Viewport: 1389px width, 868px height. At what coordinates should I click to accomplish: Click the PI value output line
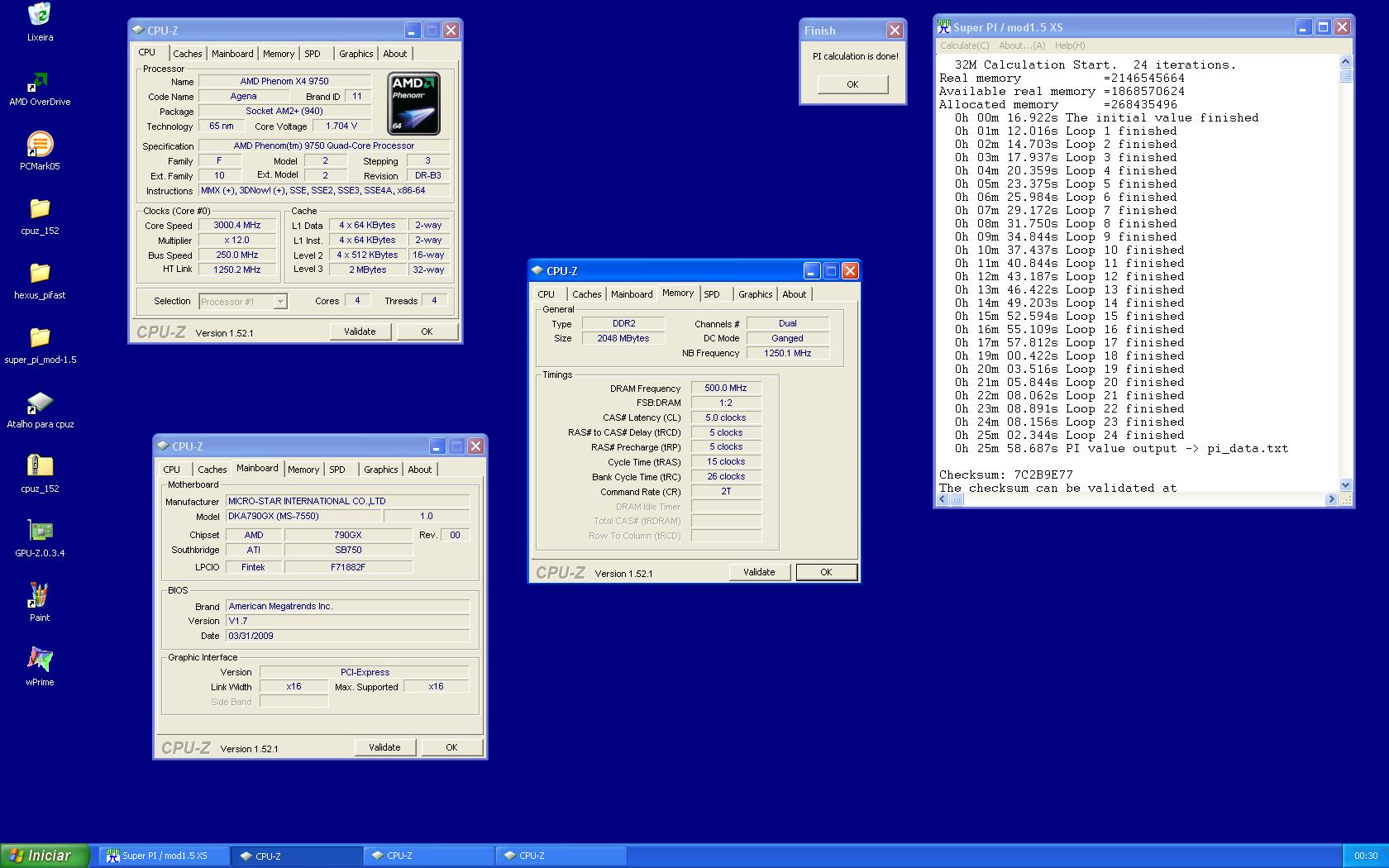tap(1121, 448)
